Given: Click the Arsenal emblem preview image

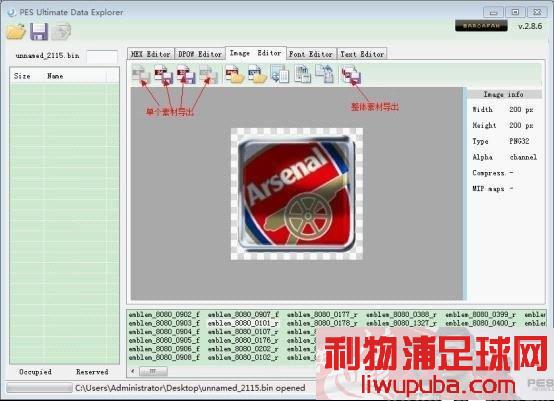Looking at the screenshot, I should coord(297,194).
